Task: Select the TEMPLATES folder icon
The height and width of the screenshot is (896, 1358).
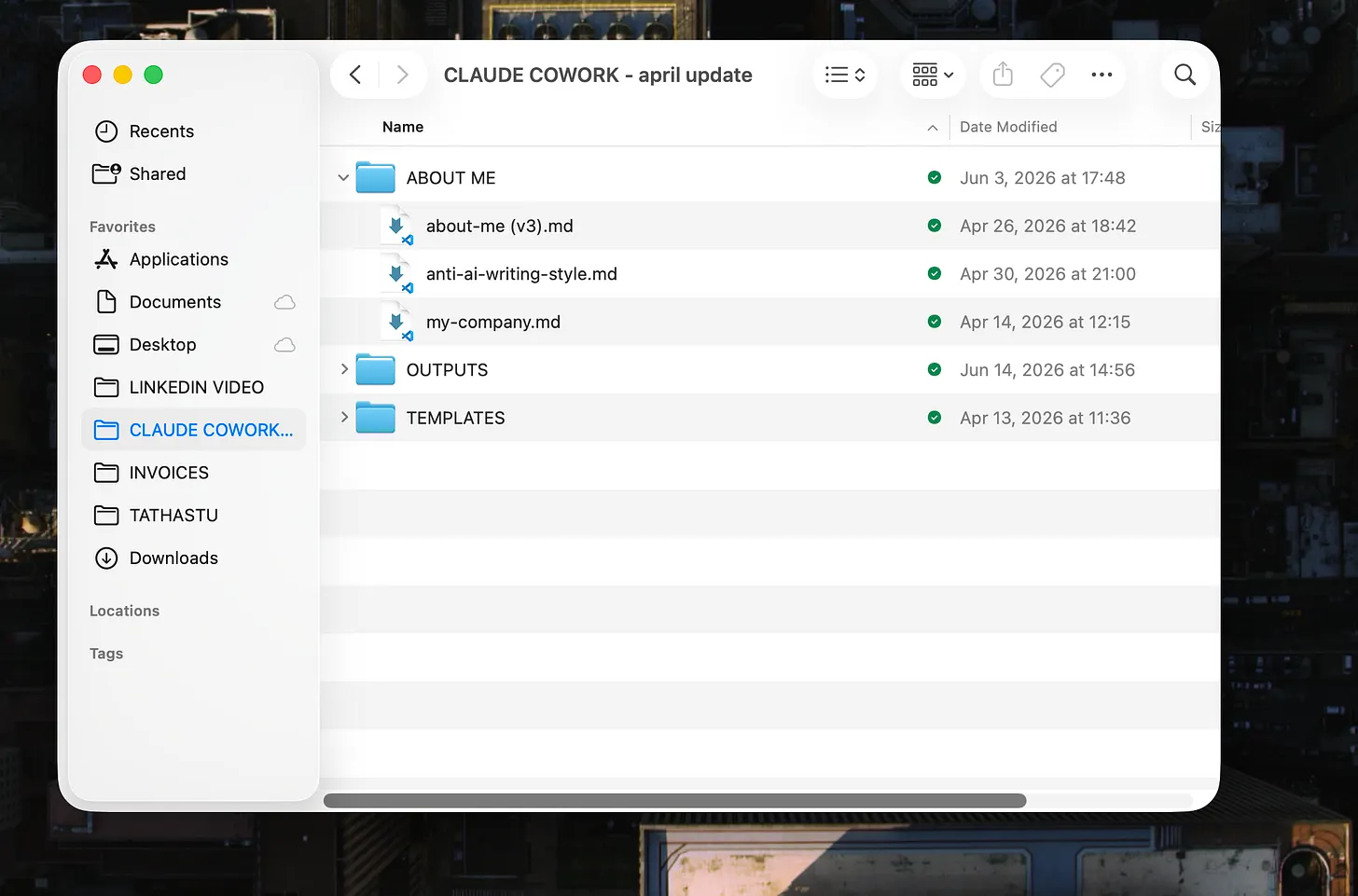Action: click(375, 417)
